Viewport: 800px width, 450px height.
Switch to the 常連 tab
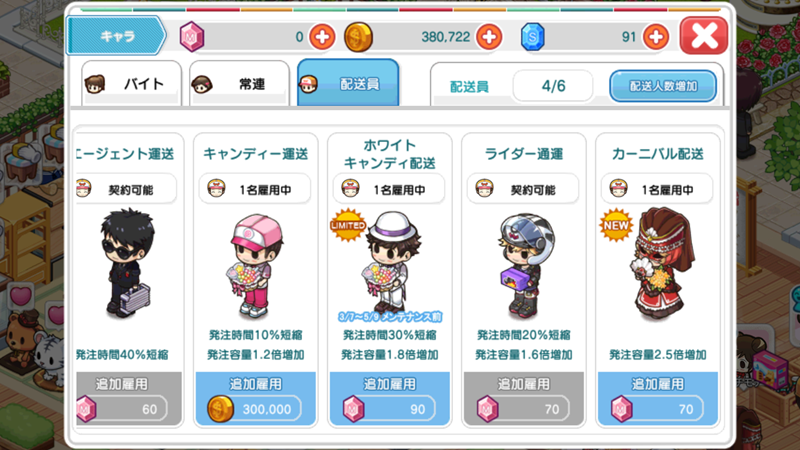(239, 84)
